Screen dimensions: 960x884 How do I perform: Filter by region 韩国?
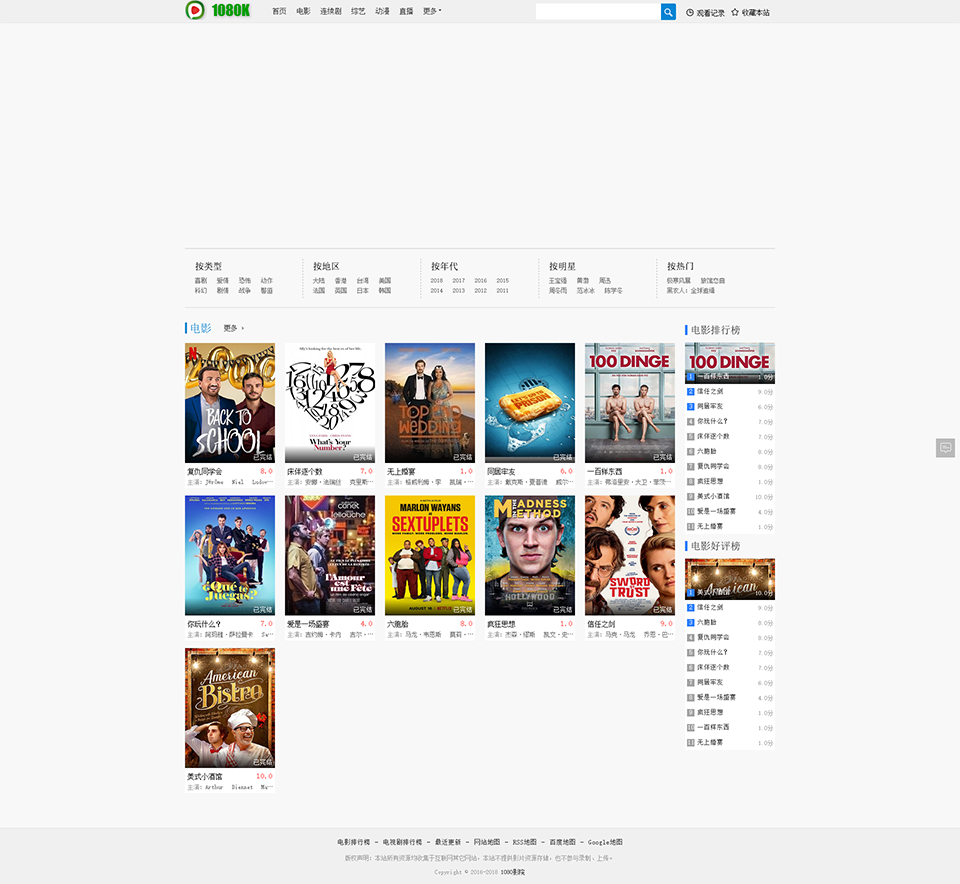point(384,291)
